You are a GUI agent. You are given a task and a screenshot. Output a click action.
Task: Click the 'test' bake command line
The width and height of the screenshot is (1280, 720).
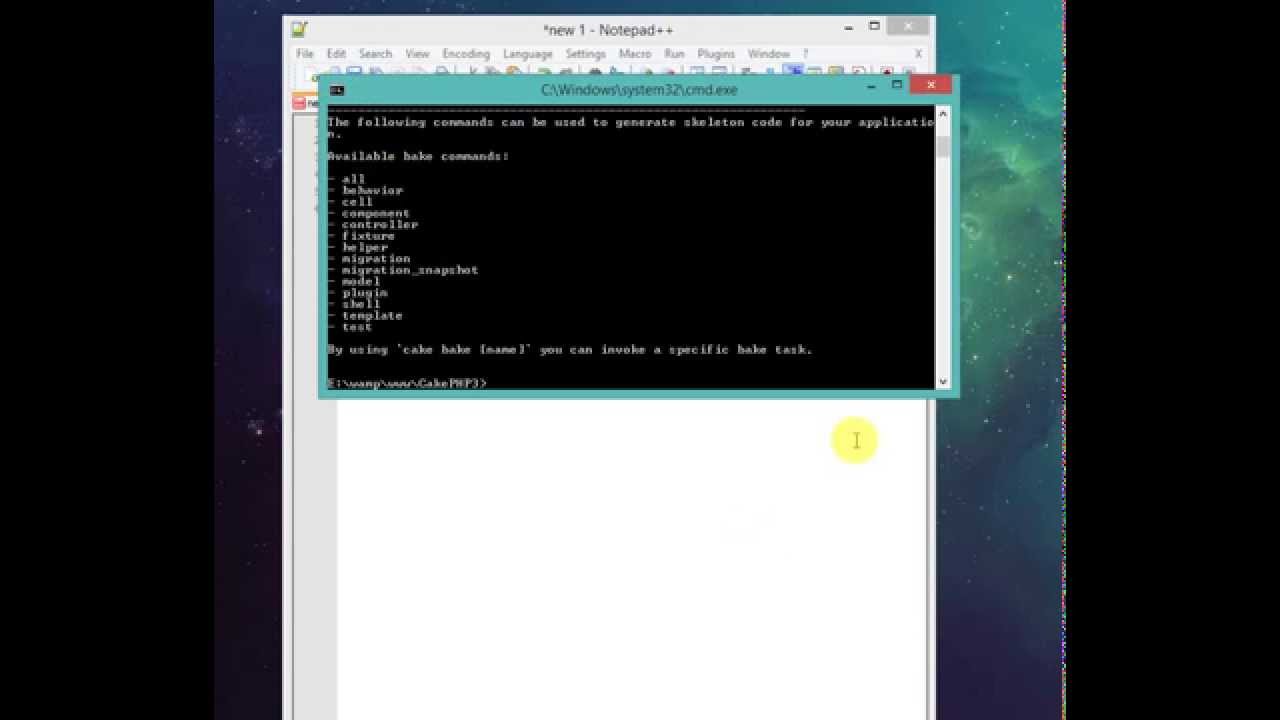[350, 327]
